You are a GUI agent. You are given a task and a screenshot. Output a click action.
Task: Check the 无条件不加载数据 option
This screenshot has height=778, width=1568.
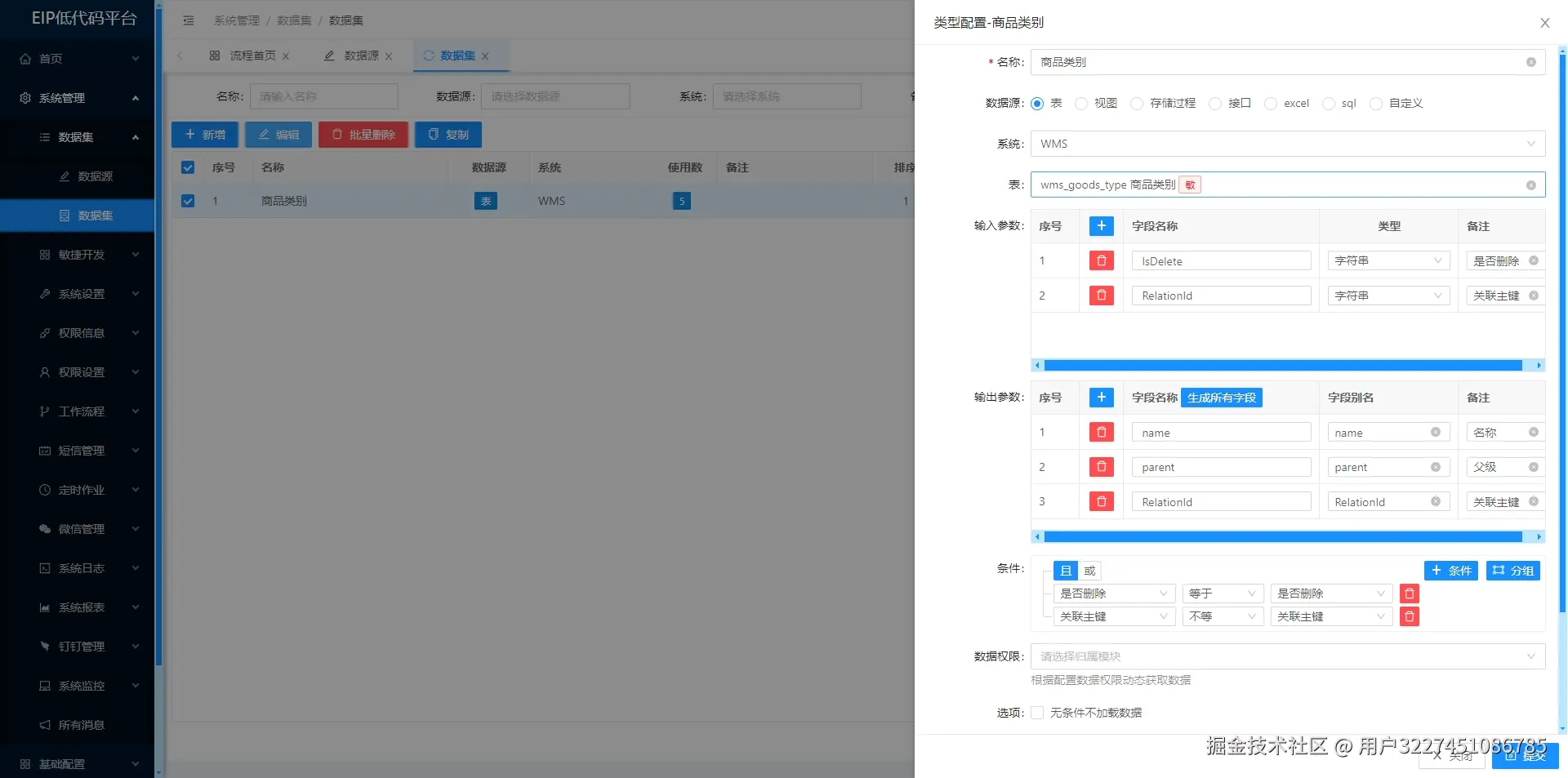point(1036,712)
